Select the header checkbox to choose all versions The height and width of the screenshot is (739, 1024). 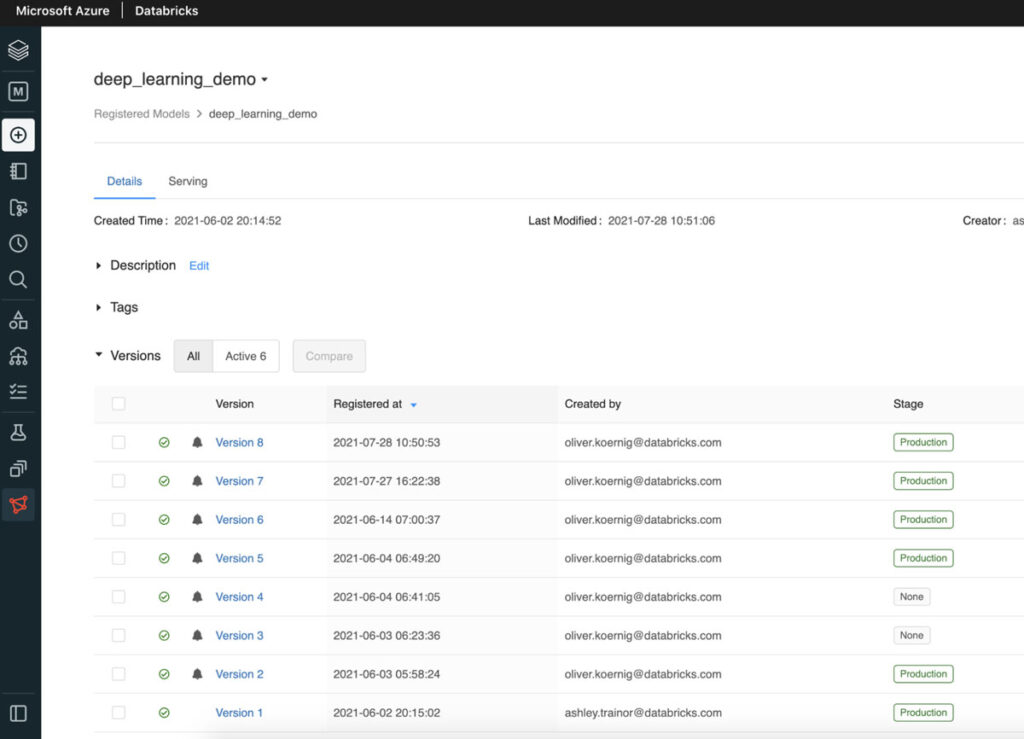118,404
